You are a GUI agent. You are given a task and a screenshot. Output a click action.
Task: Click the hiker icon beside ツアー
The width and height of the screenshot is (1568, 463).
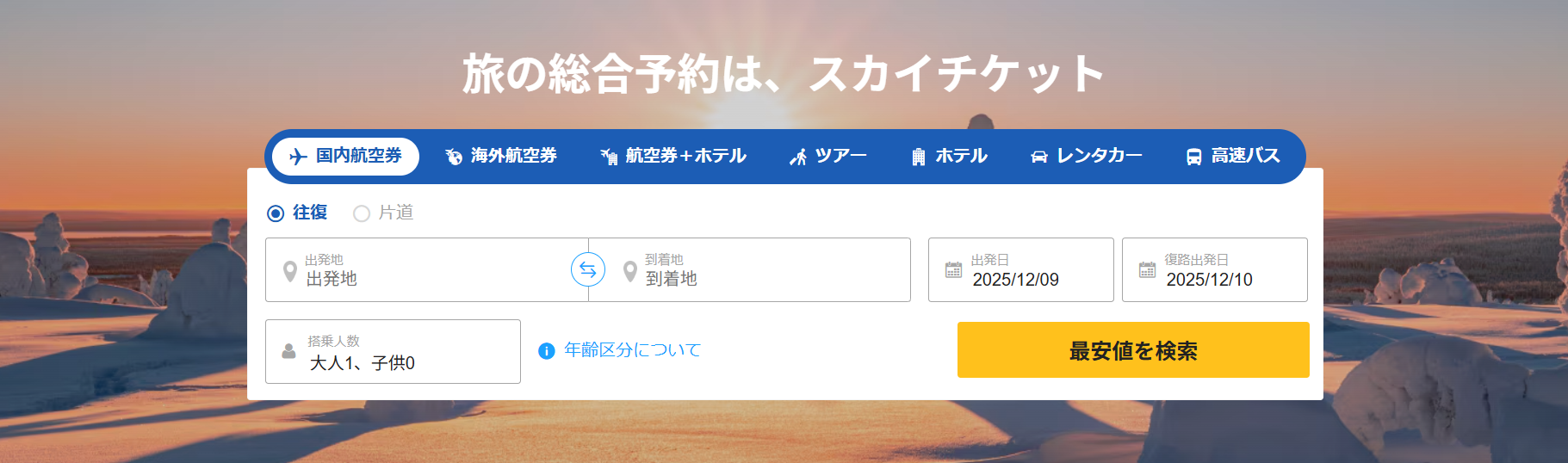pos(798,157)
